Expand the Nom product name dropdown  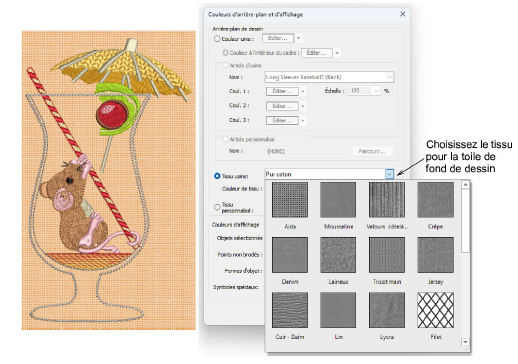(x=389, y=77)
